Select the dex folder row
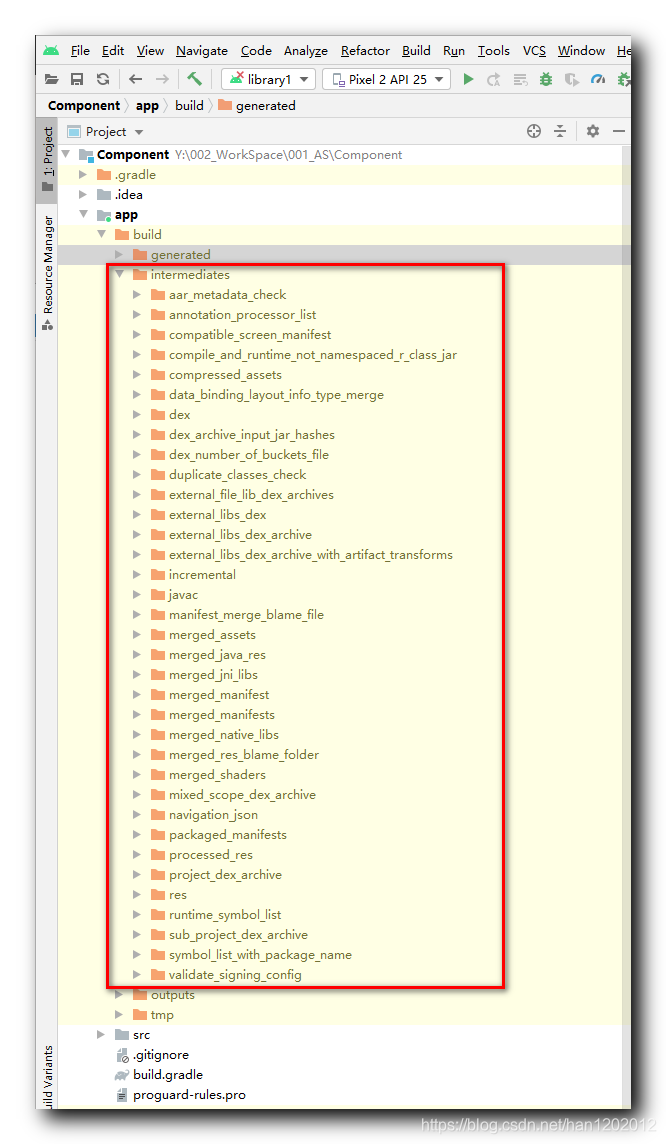Image resolution: width=666 pixels, height=1144 pixels. click(179, 414)
